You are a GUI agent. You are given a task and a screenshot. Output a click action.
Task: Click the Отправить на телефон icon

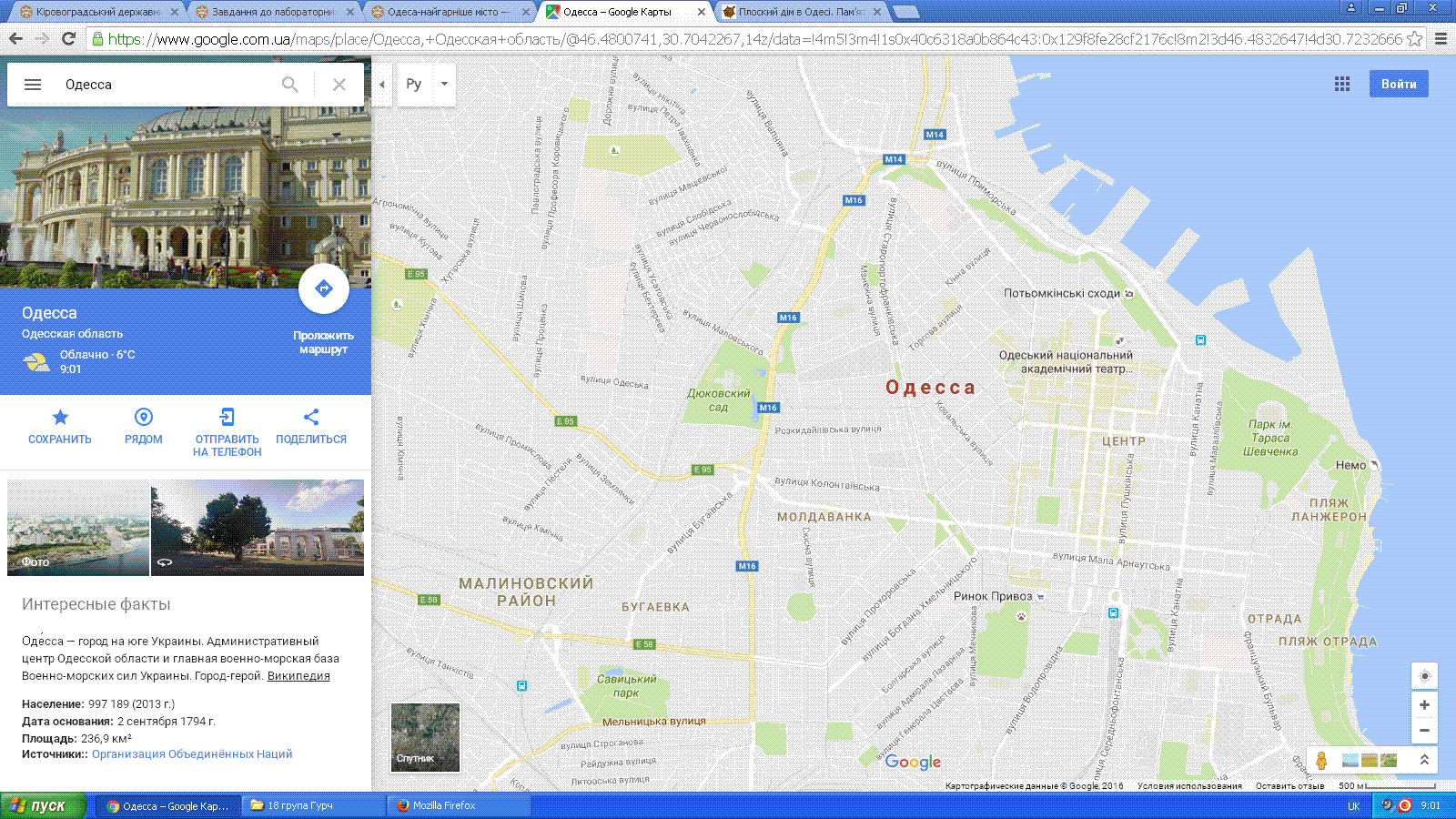(227, 417)
